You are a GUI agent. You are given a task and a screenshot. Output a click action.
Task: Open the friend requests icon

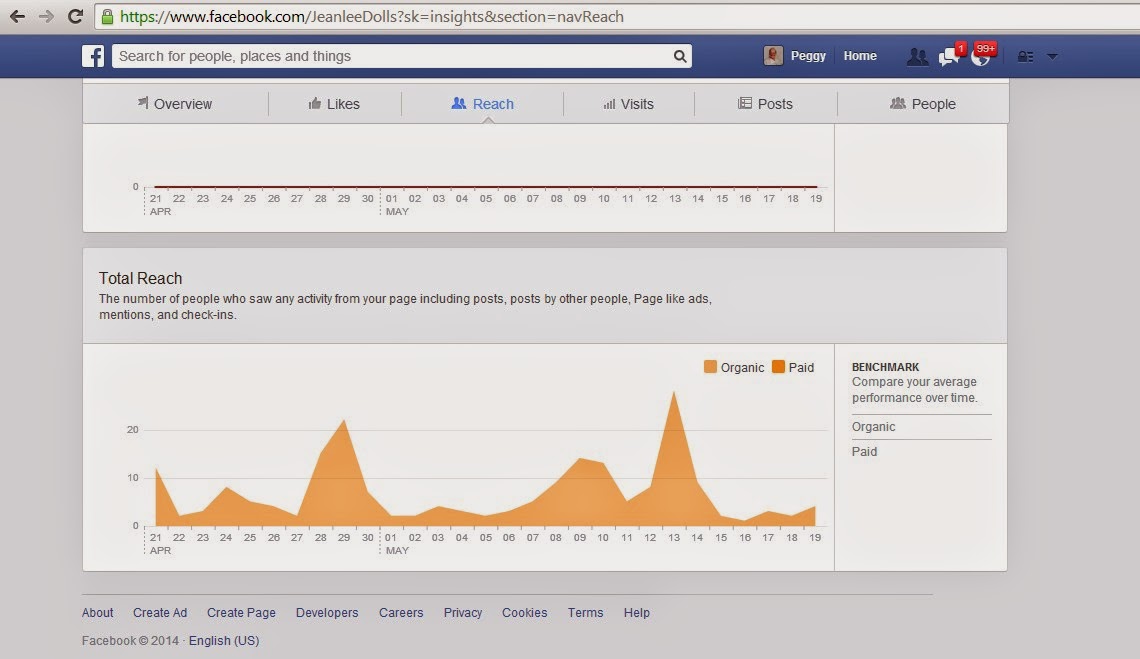click(918, 57)
